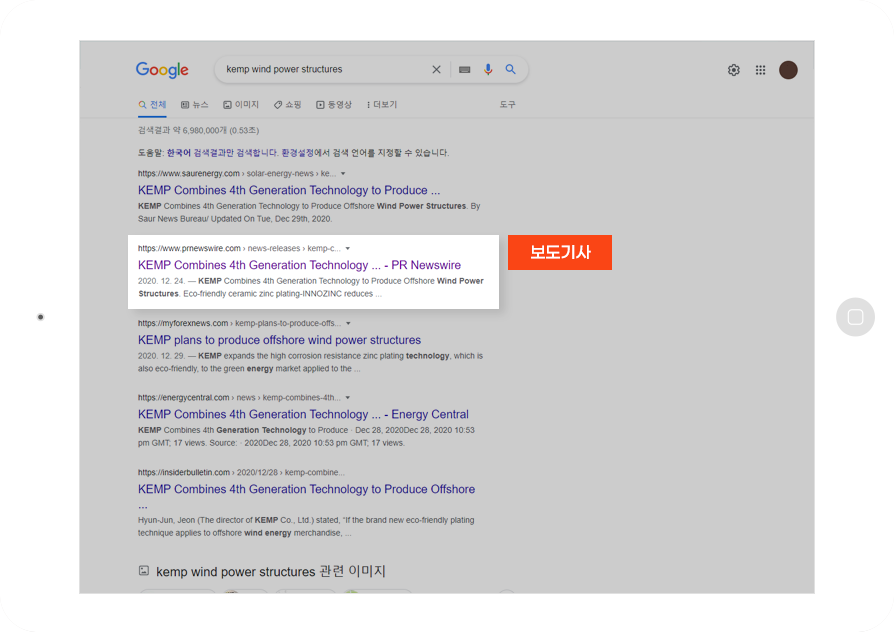Open the saurenergy KEMP Combines result title
This screenshot has width=894, height=632.
tap(289, 190)
